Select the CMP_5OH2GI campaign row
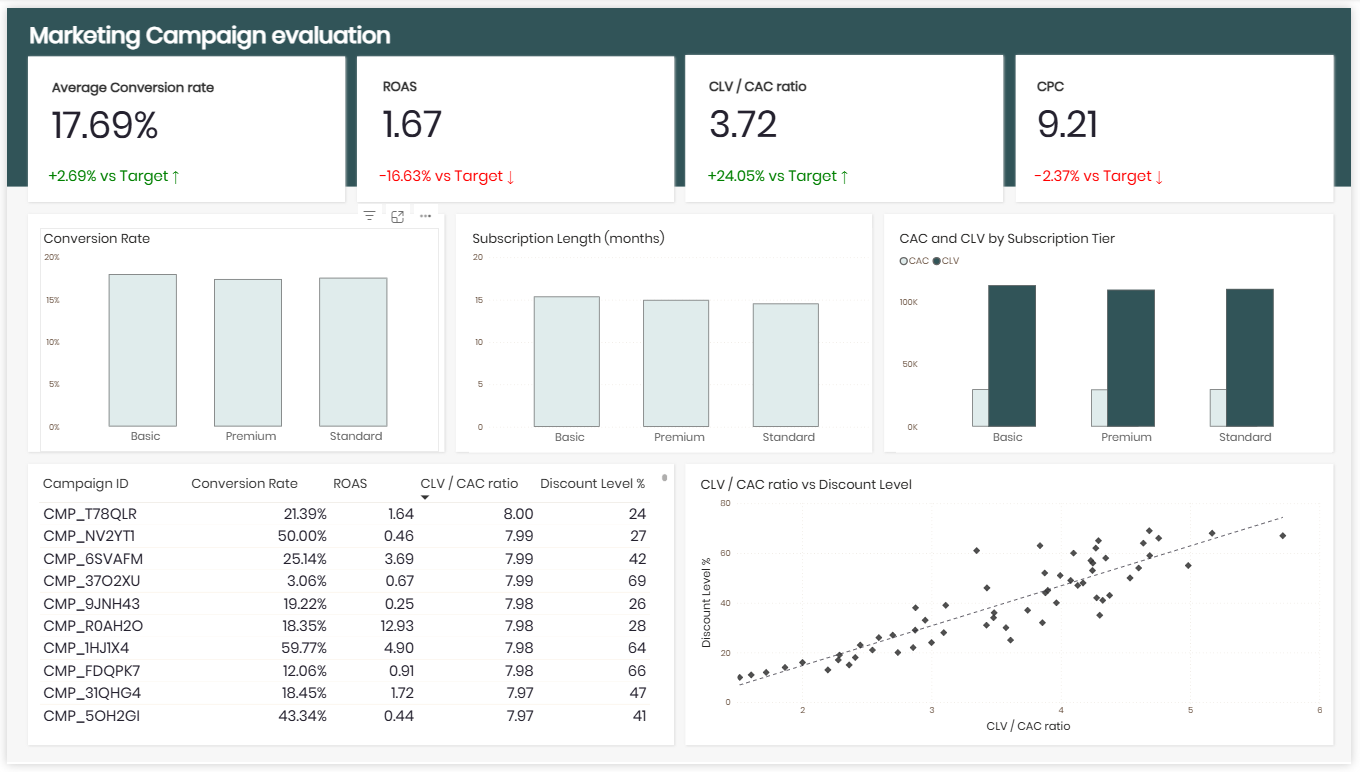The width and height of the screenshot is (1360, 772). (345, 716)
